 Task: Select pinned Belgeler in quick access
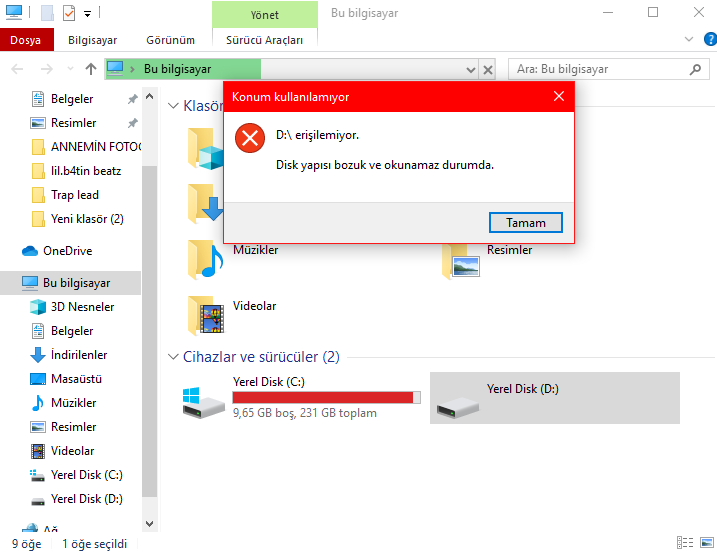pyautogui.click(x=71, y=99)
